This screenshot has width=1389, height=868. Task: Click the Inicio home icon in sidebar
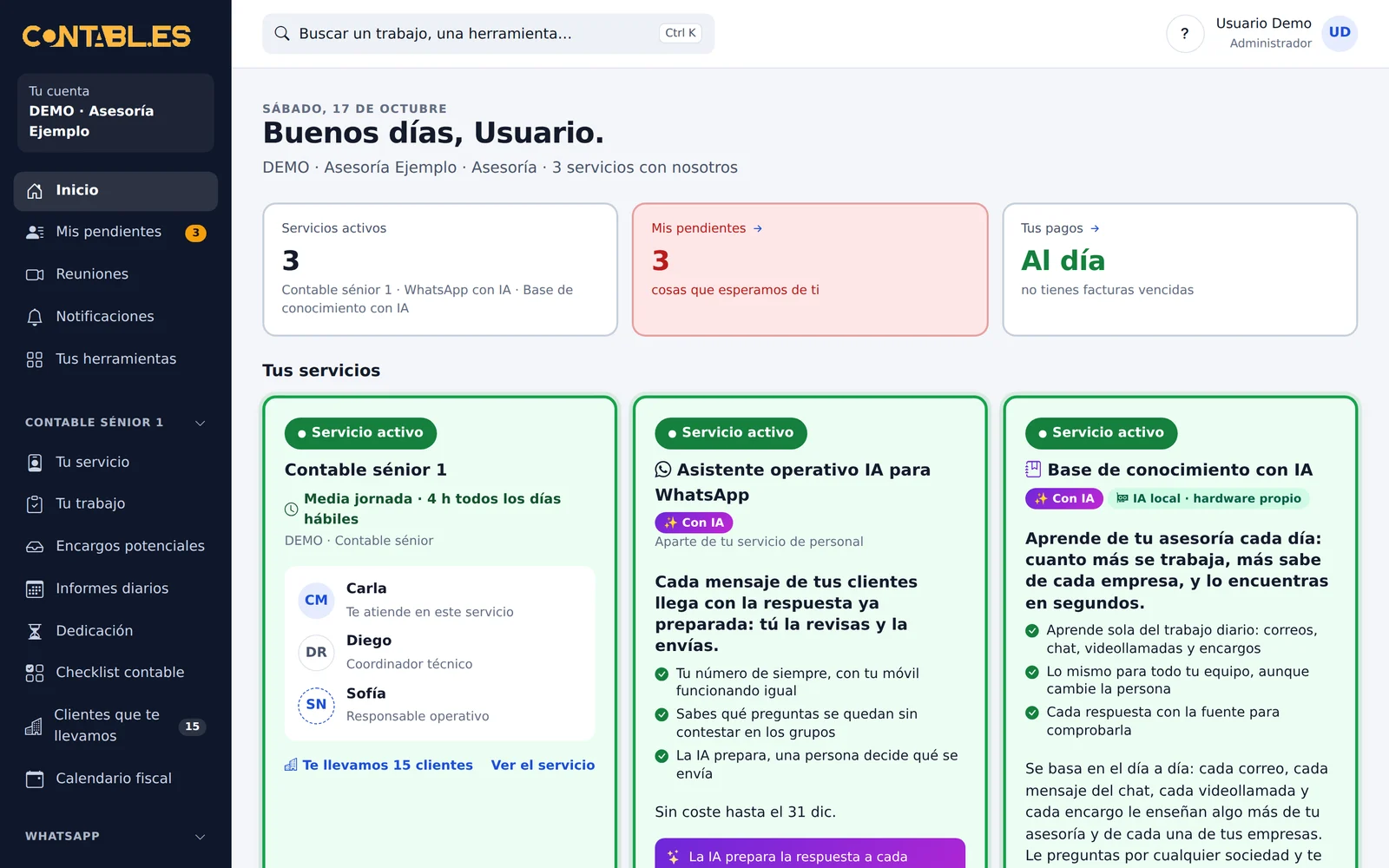[x=35, y=191]
